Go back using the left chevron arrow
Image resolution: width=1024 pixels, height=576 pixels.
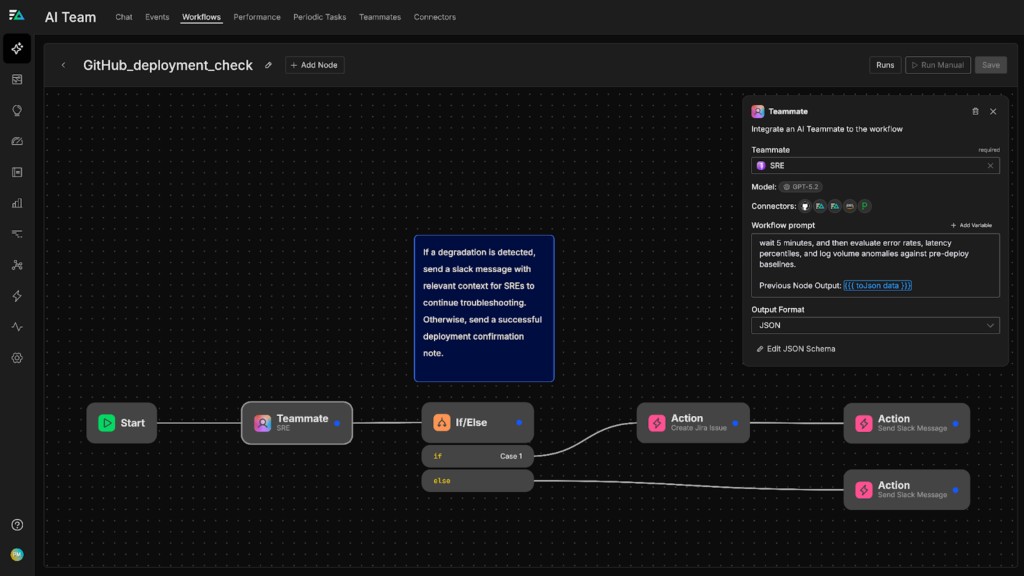(64, 65)
